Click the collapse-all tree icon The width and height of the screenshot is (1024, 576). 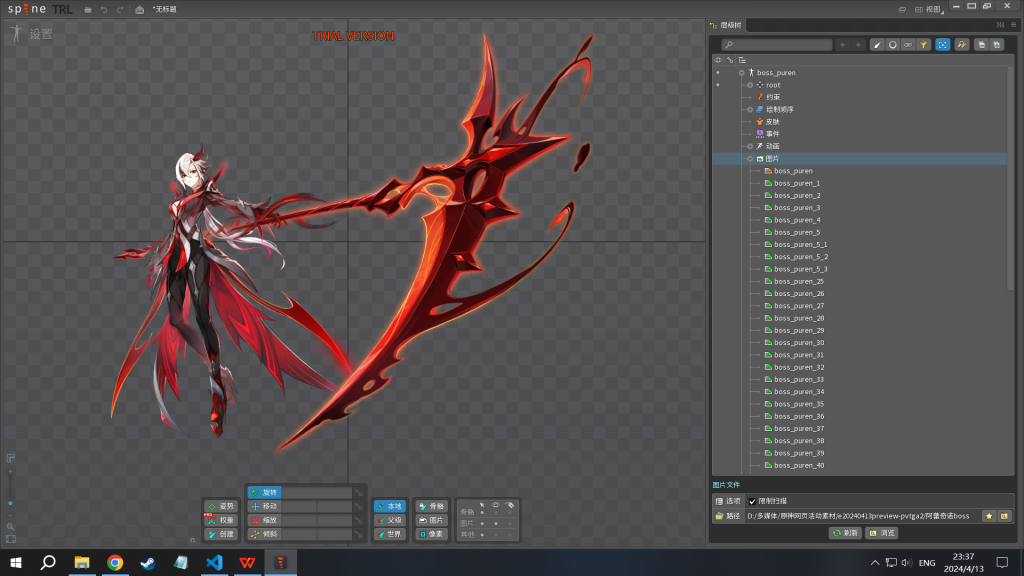pos(981,45)
